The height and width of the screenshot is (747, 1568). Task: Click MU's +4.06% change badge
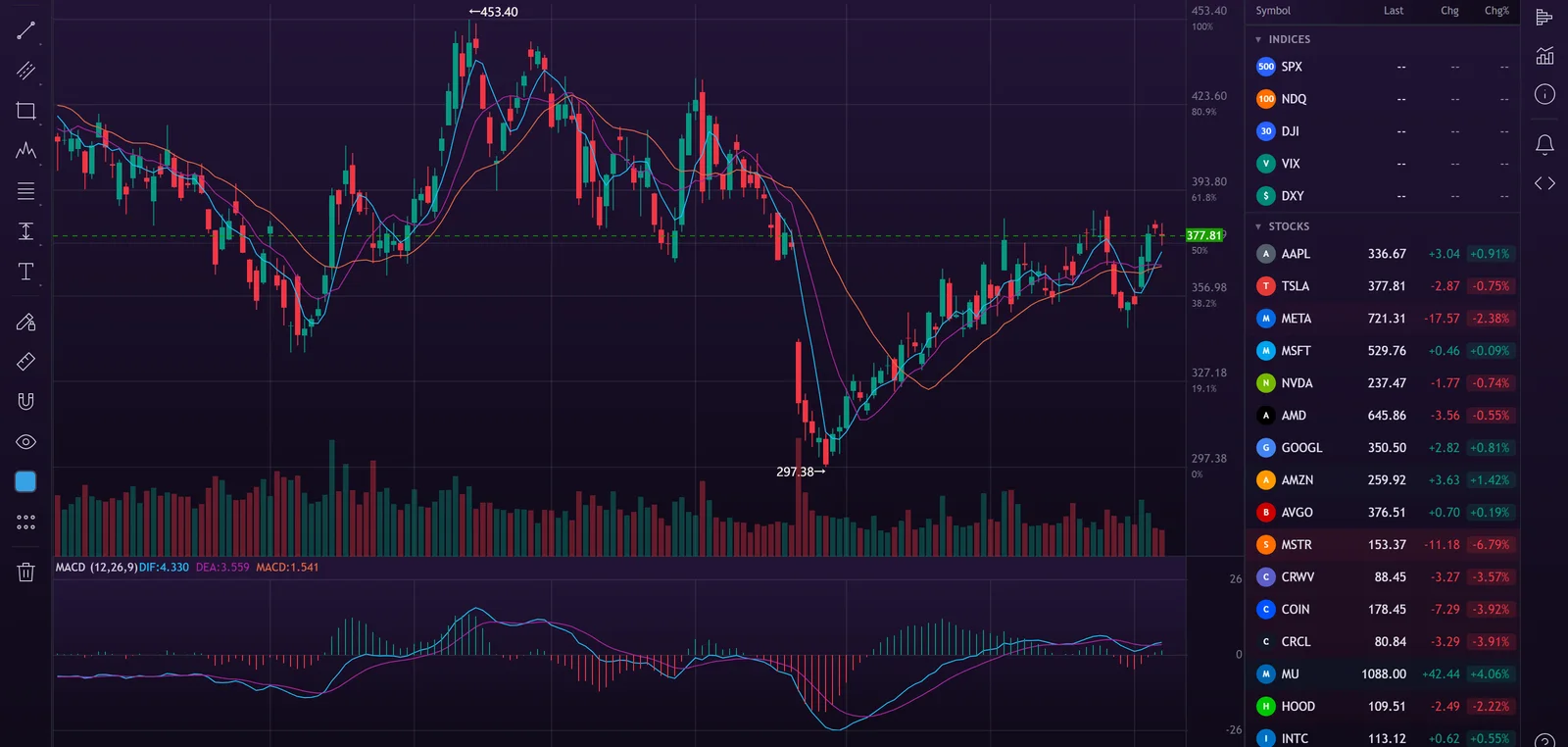[1491, 674]
